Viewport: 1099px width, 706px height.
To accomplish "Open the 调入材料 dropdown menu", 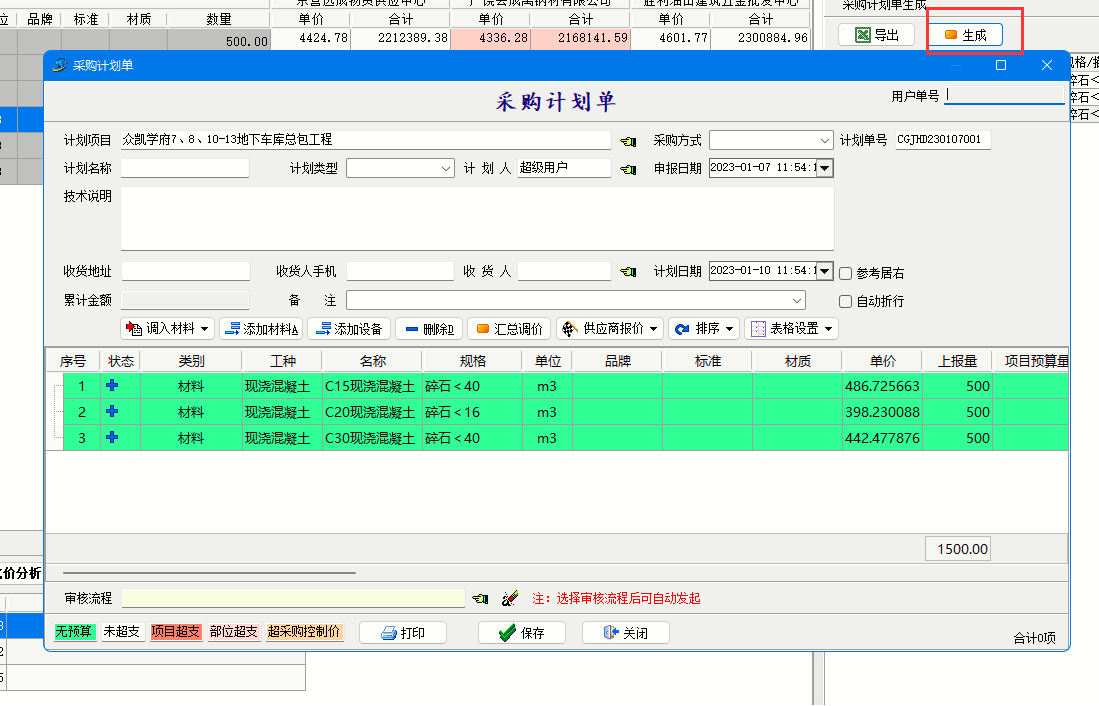I will click(167, 329).
